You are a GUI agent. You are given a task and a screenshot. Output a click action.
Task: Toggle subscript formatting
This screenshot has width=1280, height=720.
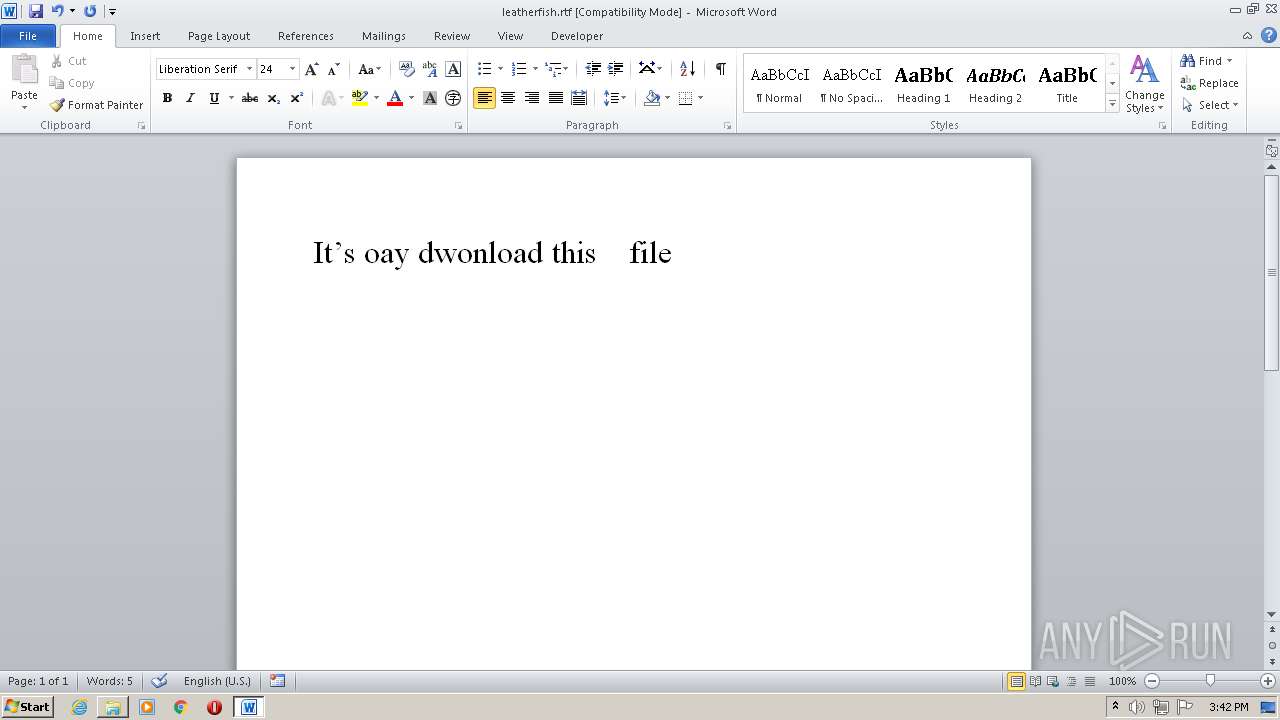pyautogui.click(x=273, y=98)
